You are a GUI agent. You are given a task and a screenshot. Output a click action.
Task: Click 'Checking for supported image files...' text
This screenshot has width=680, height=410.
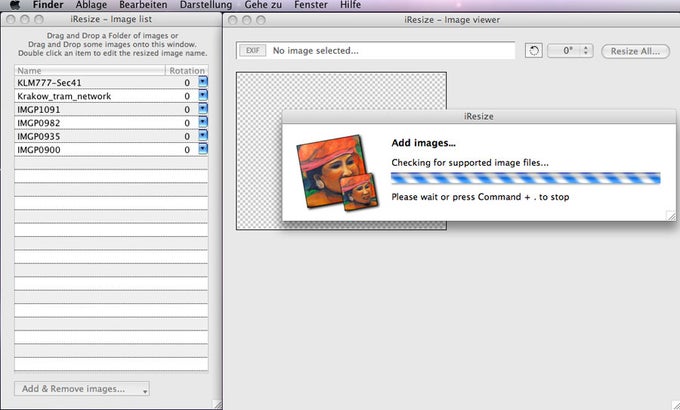[470, 163]
